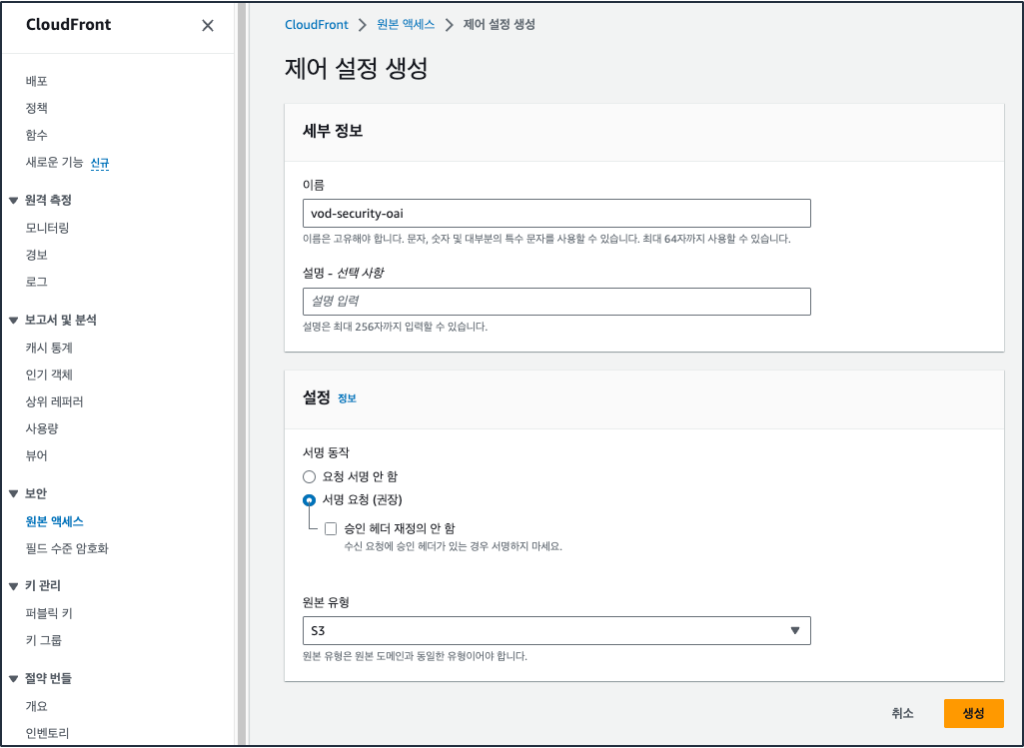Click the 제어 설정 생성 page heading
1024x748 pixels.
pyautogui.click(x=357, y=69)
